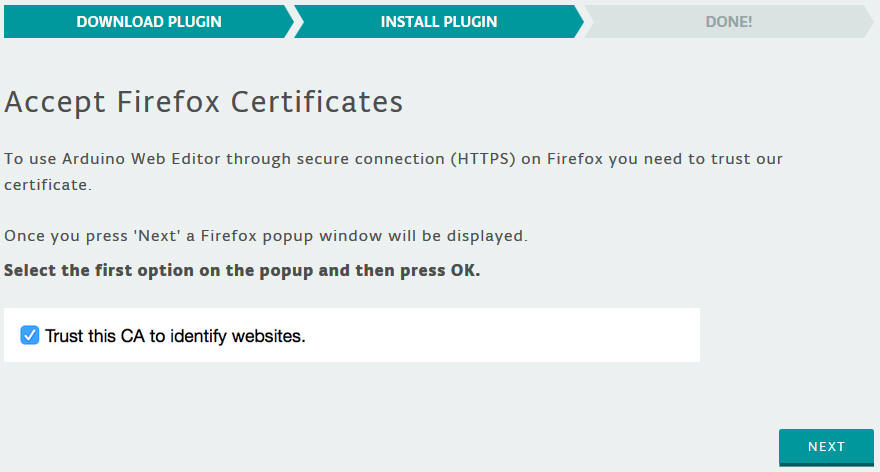Uncheck the Trust this CA checkbox
The width and height of the screenshot is (880, 472).
click(29, 335)
